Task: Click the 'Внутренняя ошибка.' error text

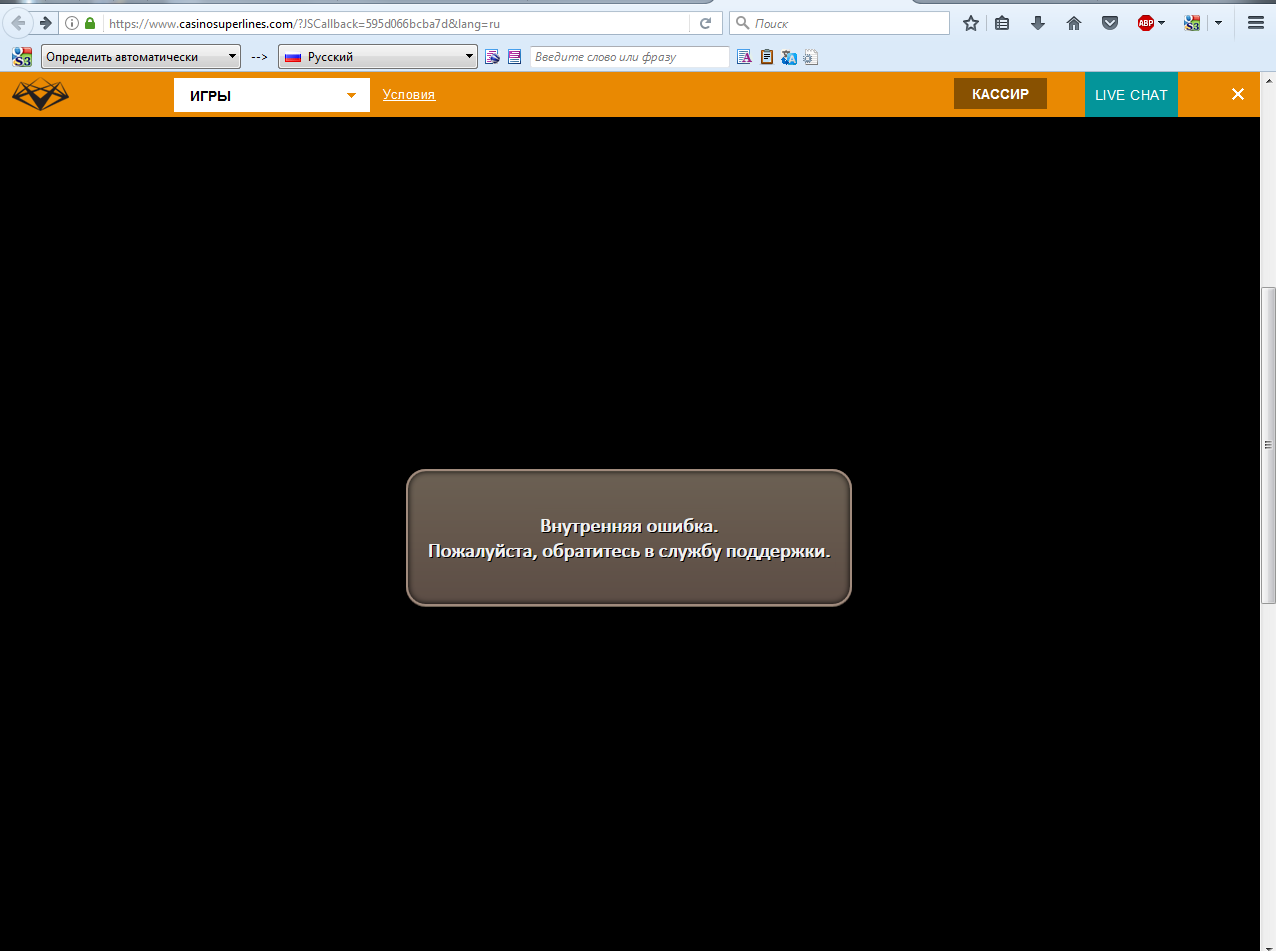Action: click(629, 525)
